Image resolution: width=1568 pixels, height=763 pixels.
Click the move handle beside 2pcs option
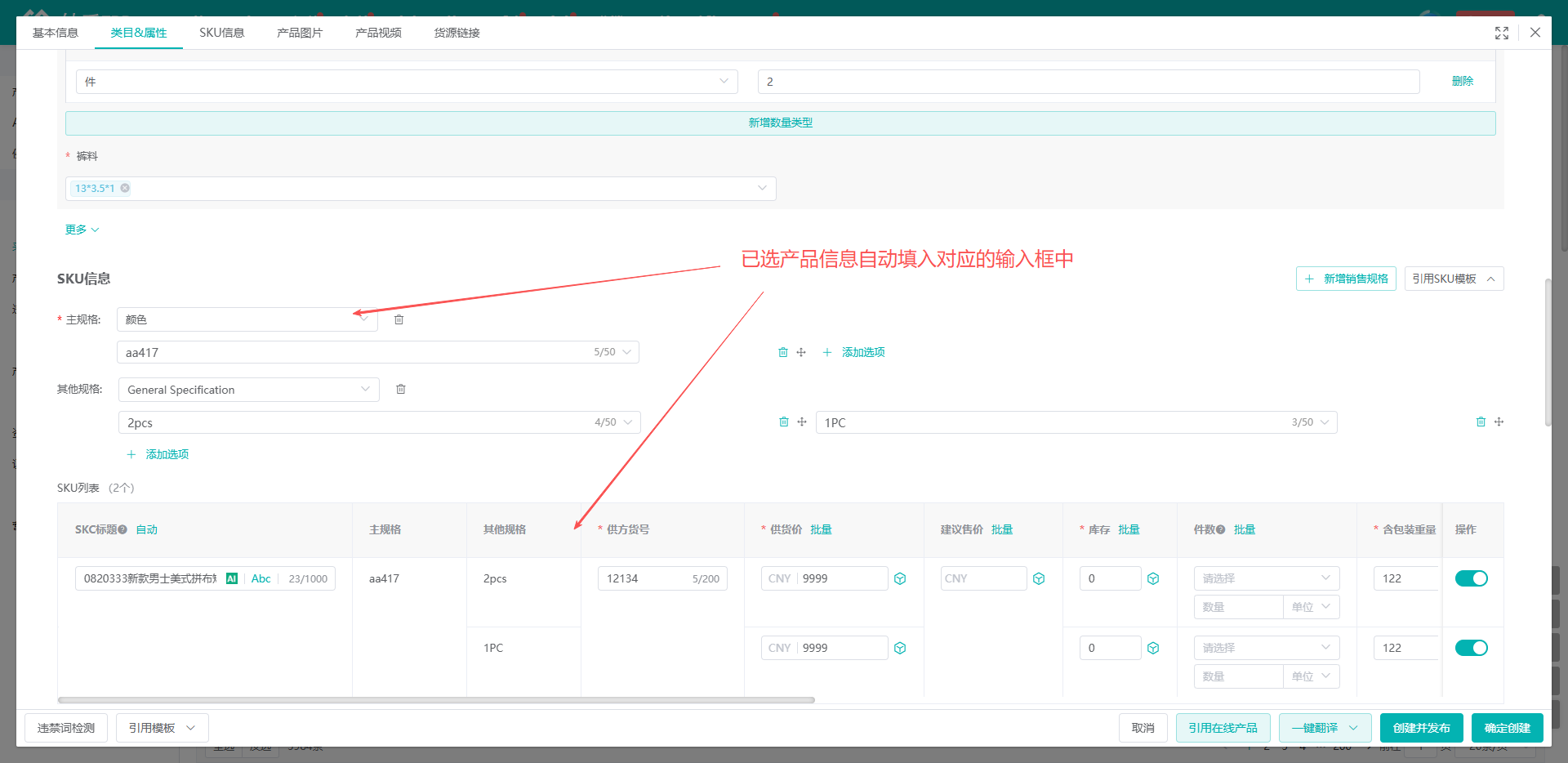point(802,422)
